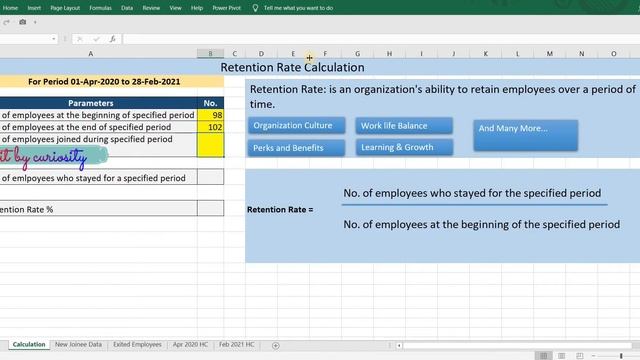Click the Learning & Growth shape button
640x360 pixels.
(404, 147)
